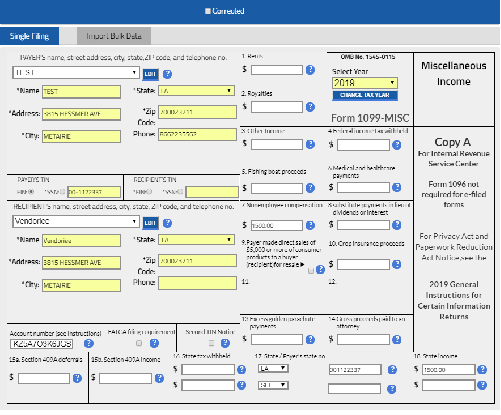The width and height of the screenshot is (501, 415).
Task: Click the Change Tax Year button
Action: click(365, 95)
